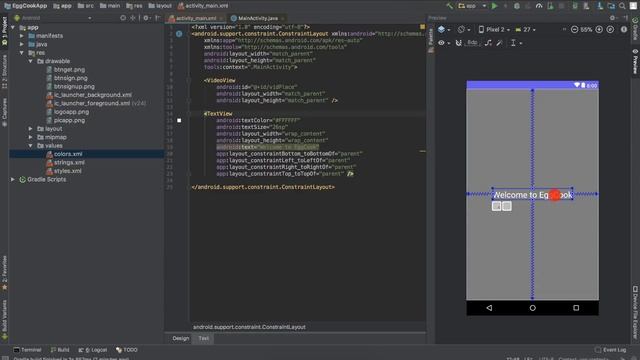Click the Clear All Constraints icon
The height and width of the screenshot is (360, 640).
488,43
